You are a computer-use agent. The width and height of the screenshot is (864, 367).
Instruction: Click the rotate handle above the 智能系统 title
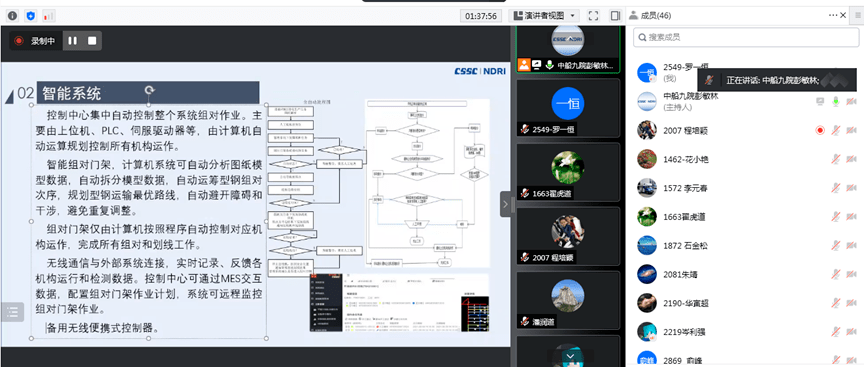(149, 90)
